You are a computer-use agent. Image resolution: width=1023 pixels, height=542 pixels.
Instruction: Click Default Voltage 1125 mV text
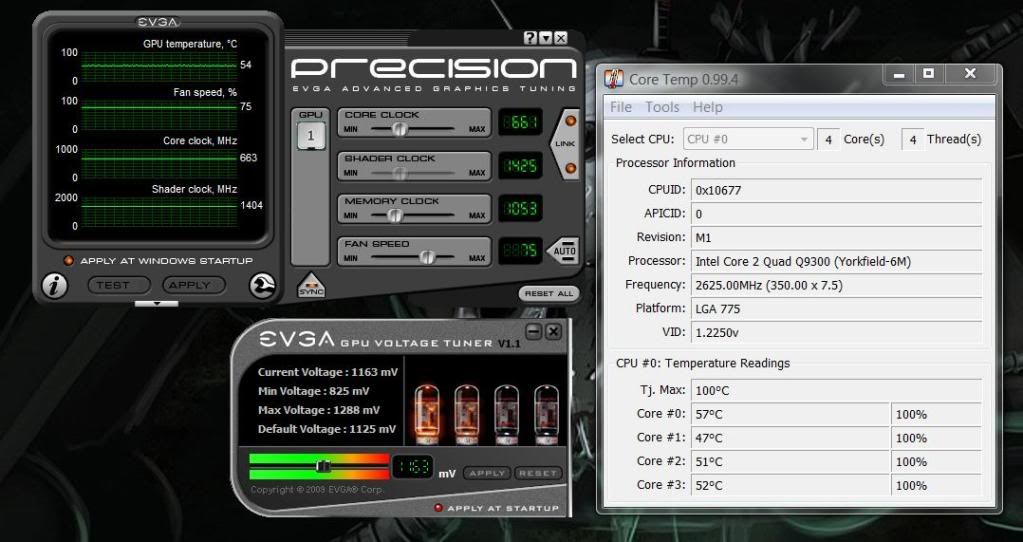(x=326, y=429)
